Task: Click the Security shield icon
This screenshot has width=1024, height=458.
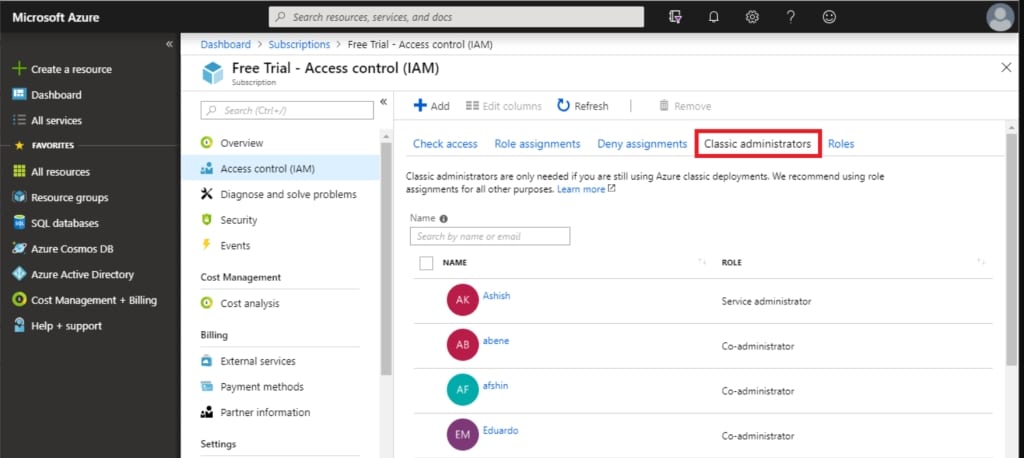Action: (207, 220)
